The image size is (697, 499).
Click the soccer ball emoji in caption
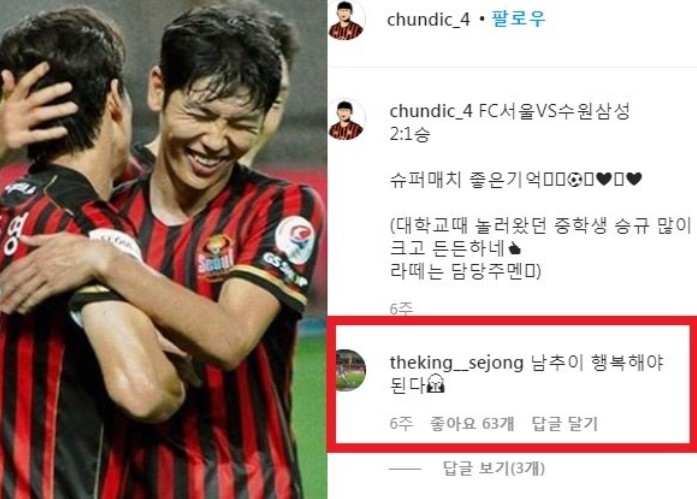click(574, 180)
